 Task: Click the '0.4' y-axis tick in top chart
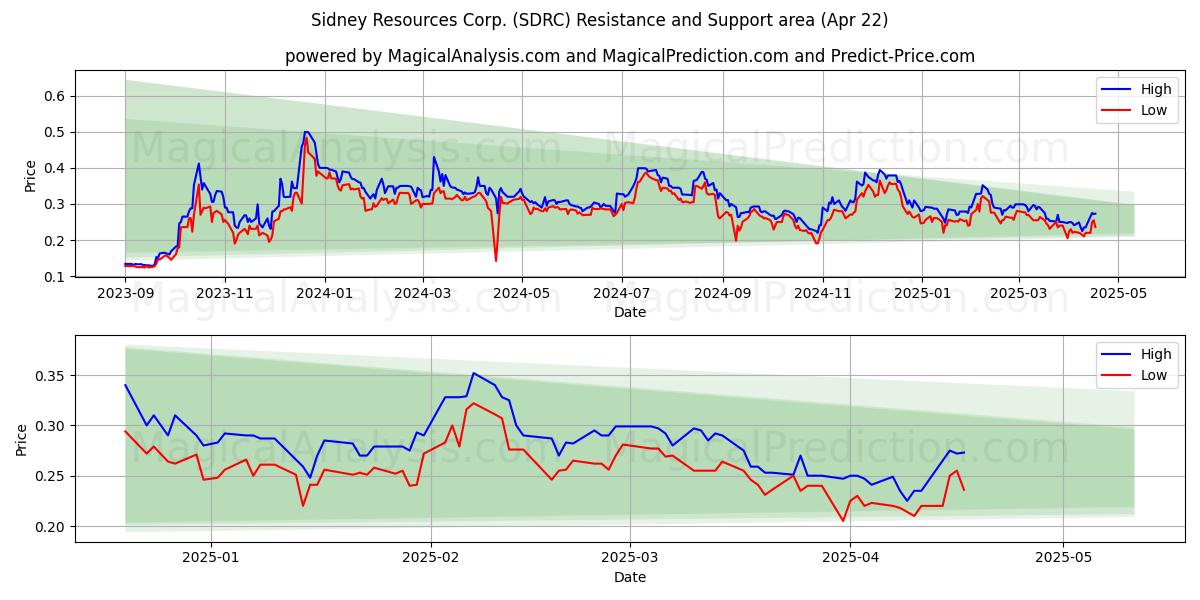click(x=54, y=168)
